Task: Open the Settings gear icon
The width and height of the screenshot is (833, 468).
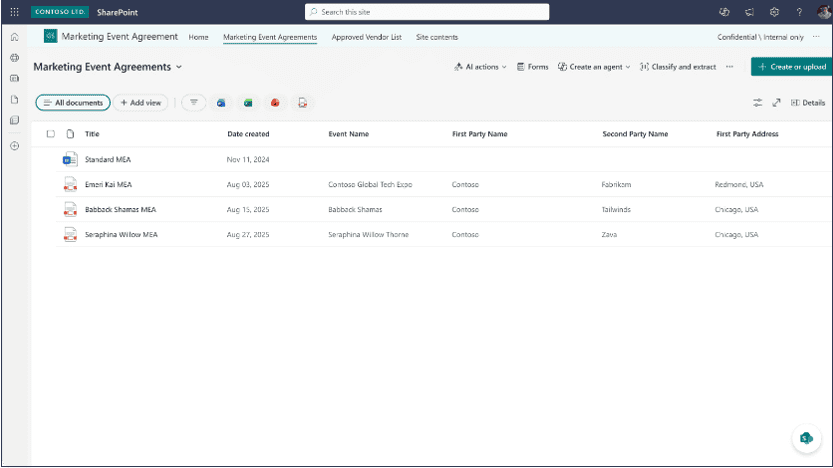Action: [774, 12]
